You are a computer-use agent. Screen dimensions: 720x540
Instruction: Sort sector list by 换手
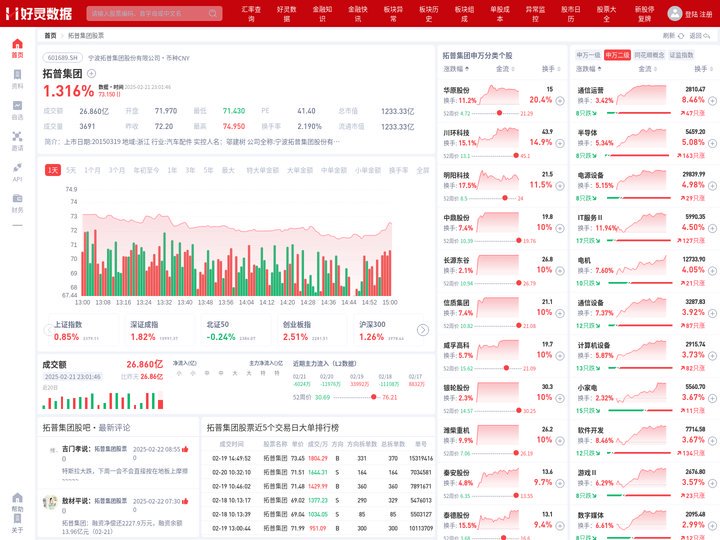pyautogui.click(x=703, y=69)
